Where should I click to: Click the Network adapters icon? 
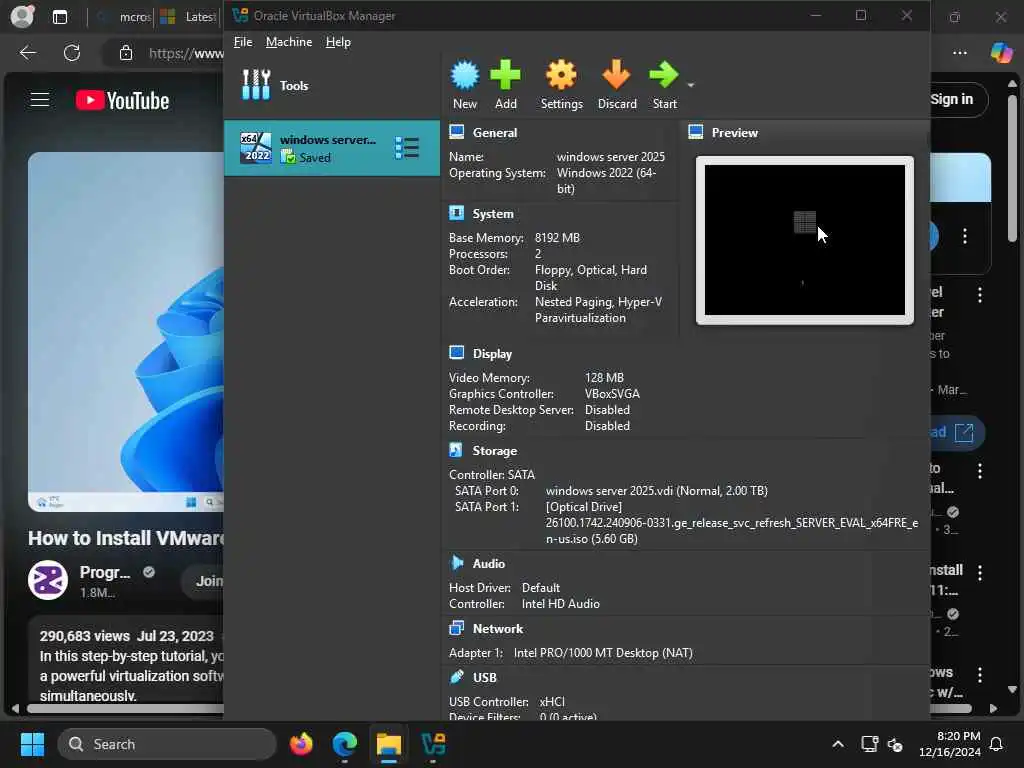tap(456, 628)
